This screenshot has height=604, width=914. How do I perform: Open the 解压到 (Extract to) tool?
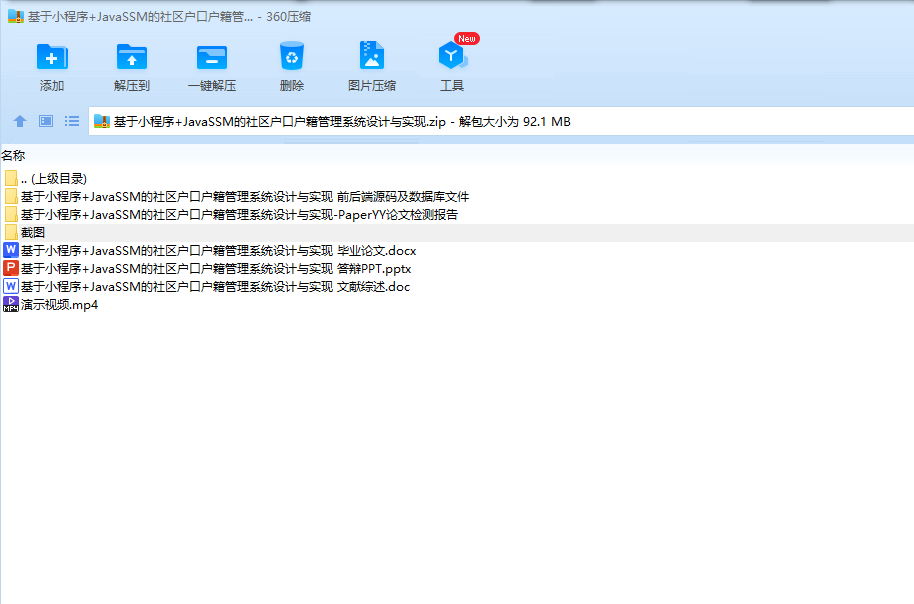tap(132, 57)
